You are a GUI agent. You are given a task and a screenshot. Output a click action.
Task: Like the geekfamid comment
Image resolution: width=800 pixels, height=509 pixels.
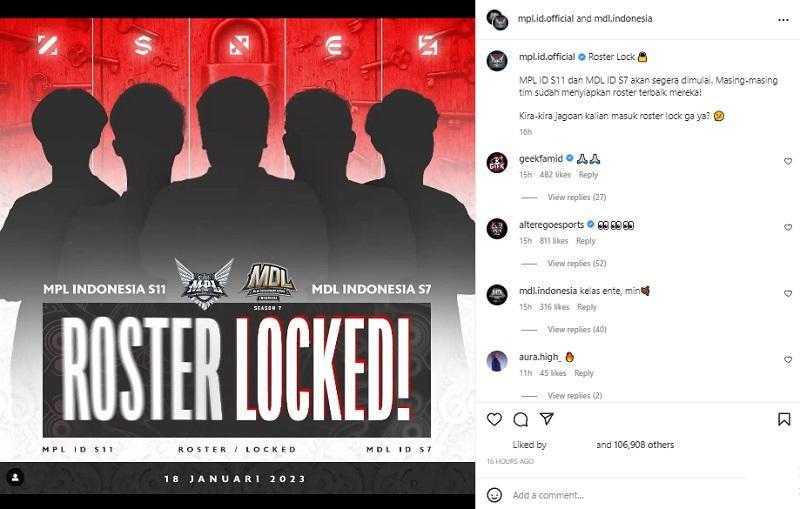788,161
